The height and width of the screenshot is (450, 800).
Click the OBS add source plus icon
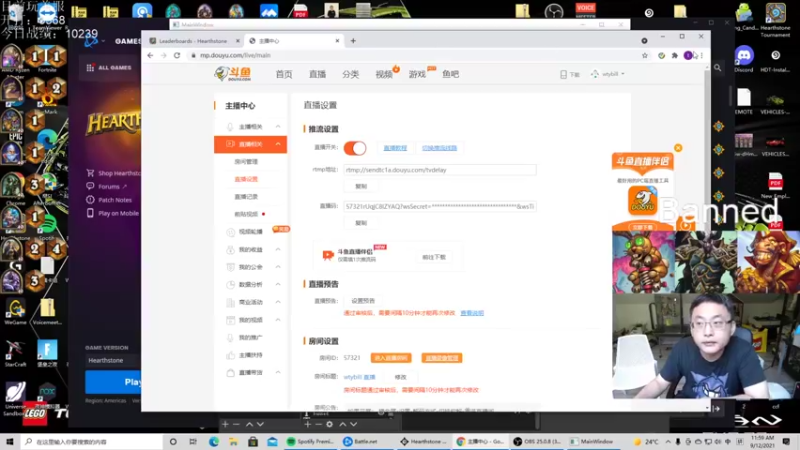[307, 424]
